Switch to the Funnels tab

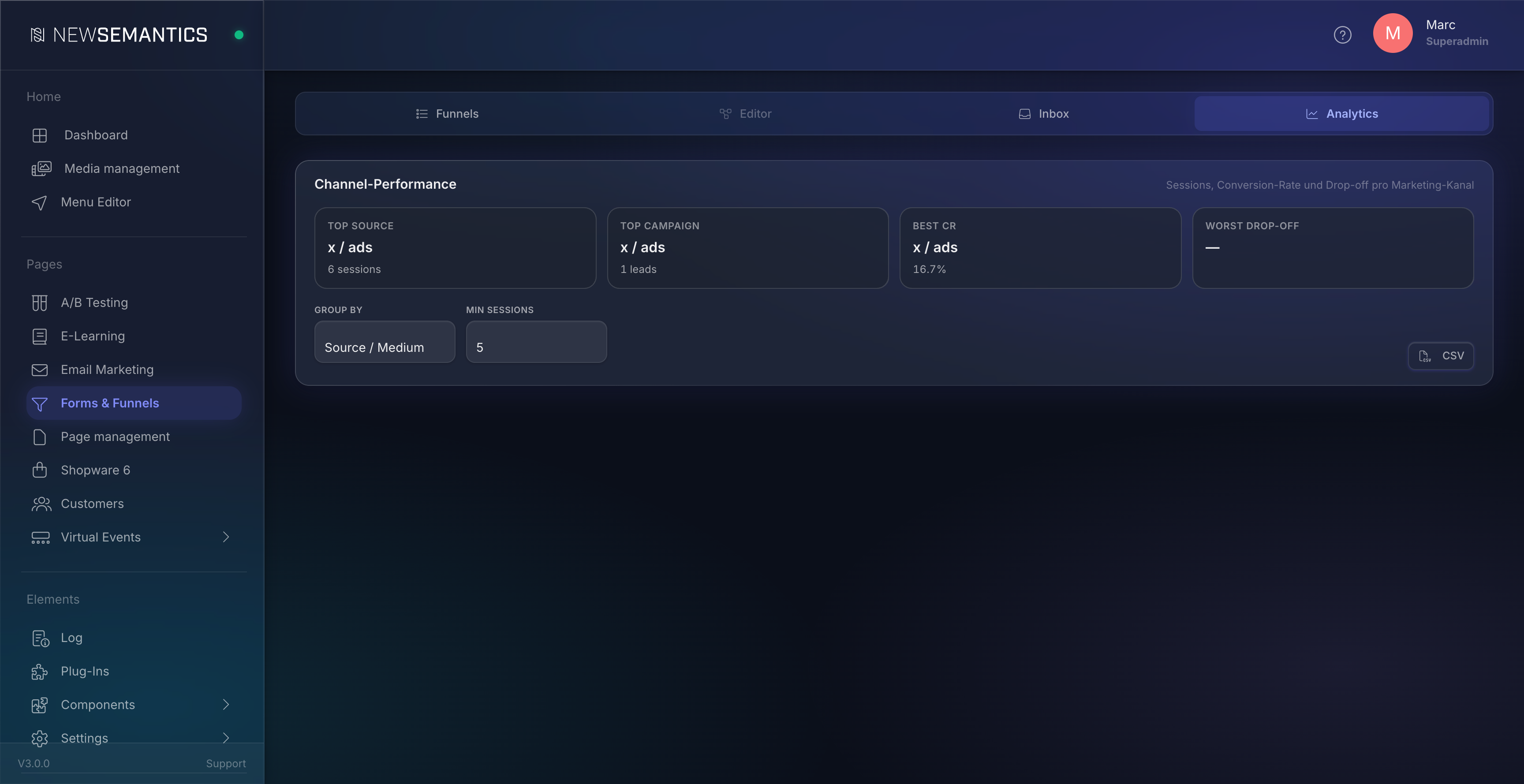pos(447,114)
